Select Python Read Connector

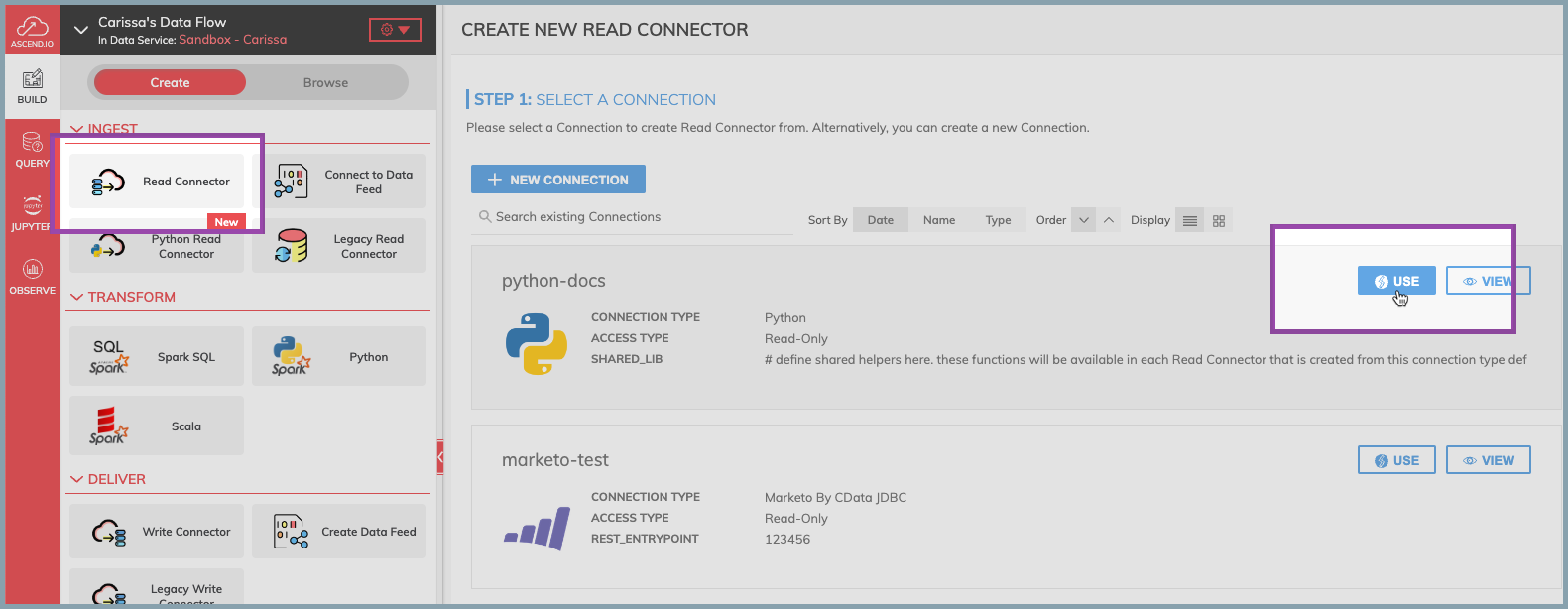coord(157,246)
